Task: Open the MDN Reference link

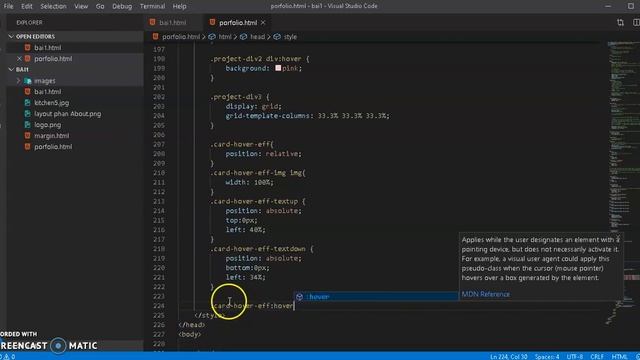Action: [x=485, y=294]
